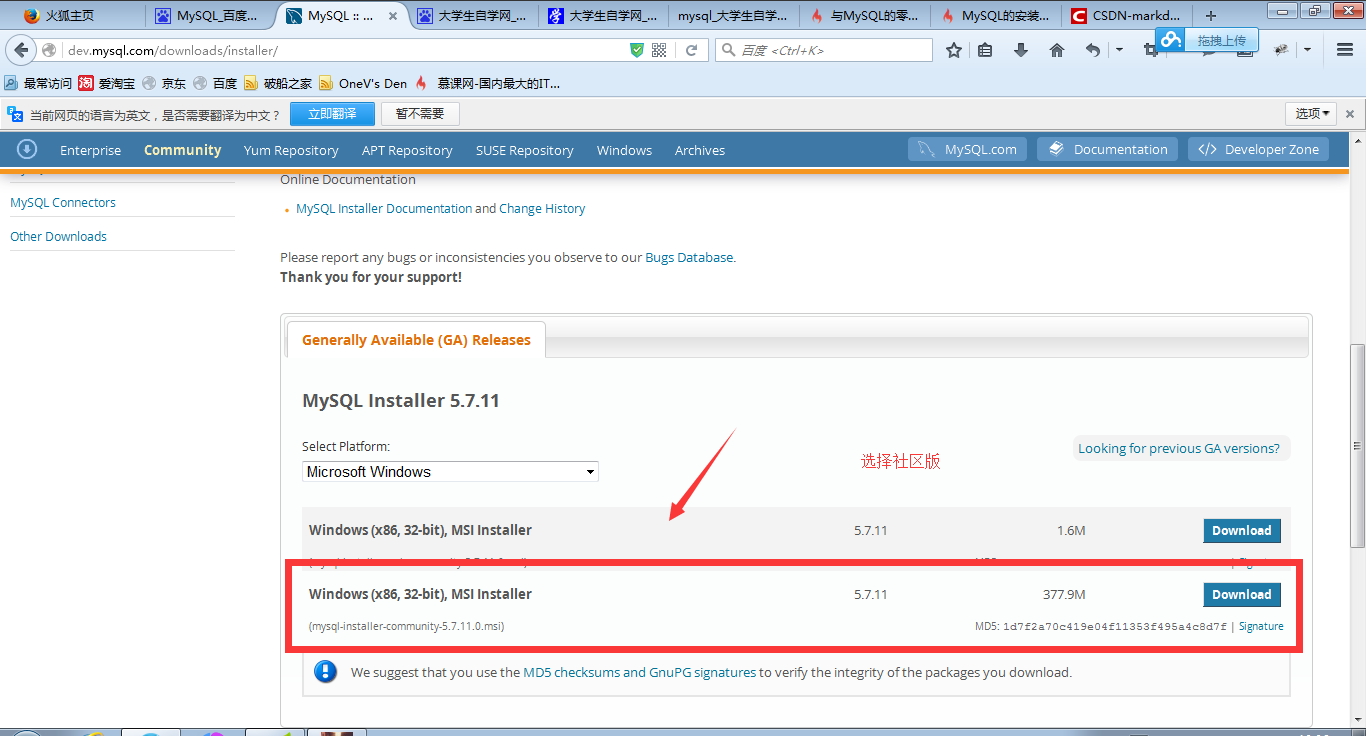The width and height of the screenshot is (1366, 736).
Task: Bookmark this page with the star icon
Action: pos(954,50)
